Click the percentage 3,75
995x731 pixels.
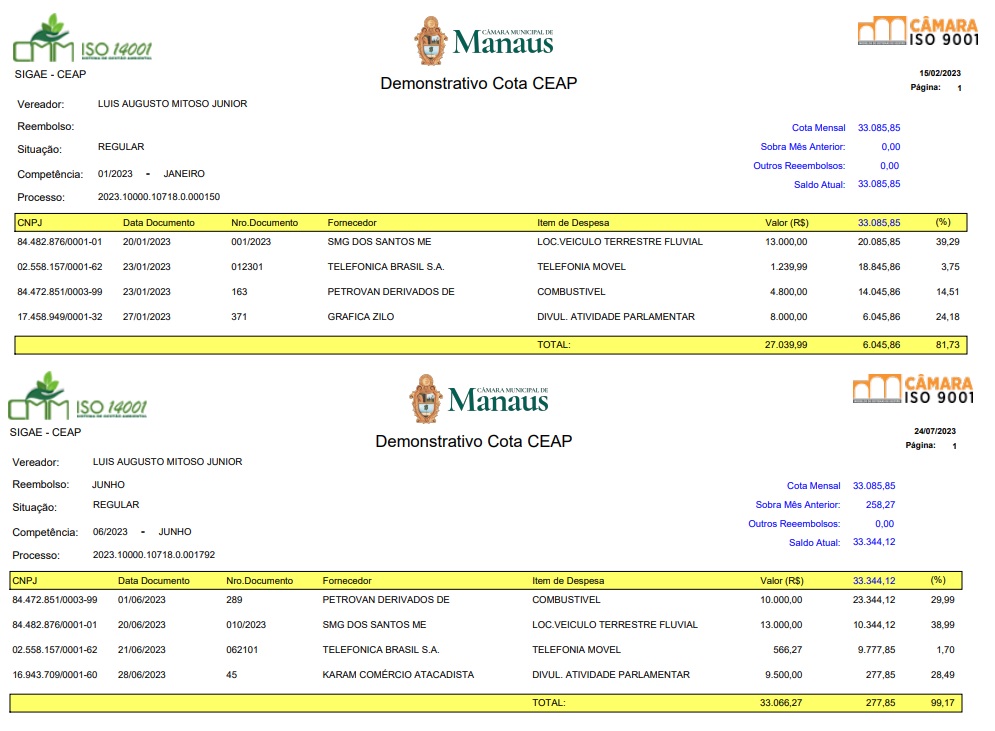pos(950,267)
